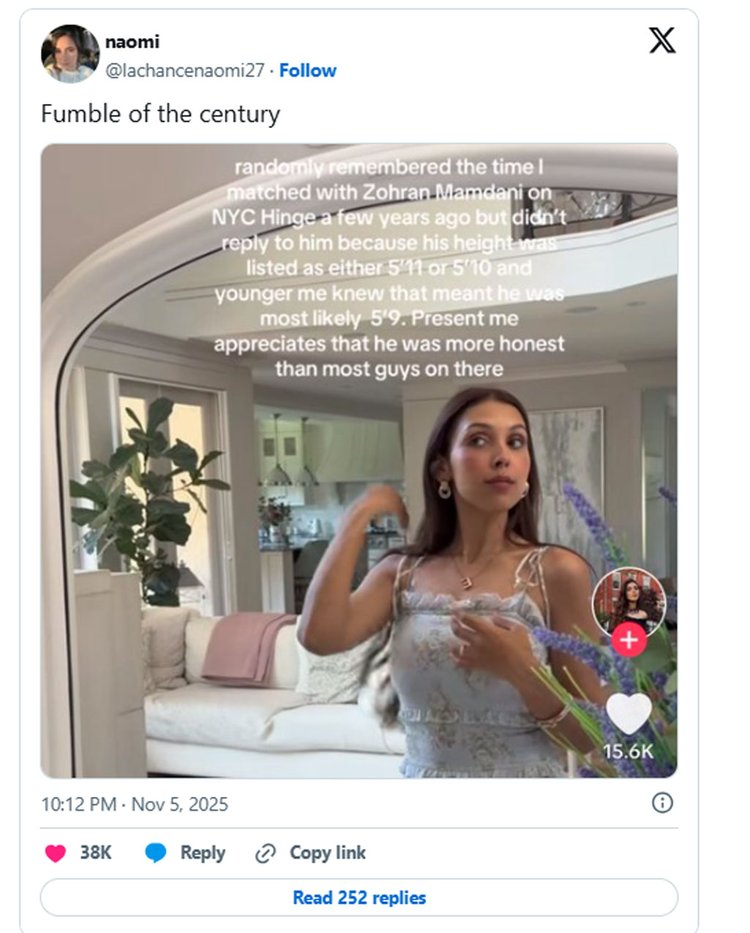Click the 38K likes count
This screenshot has height=933, width=750.
tap(96, 853)
